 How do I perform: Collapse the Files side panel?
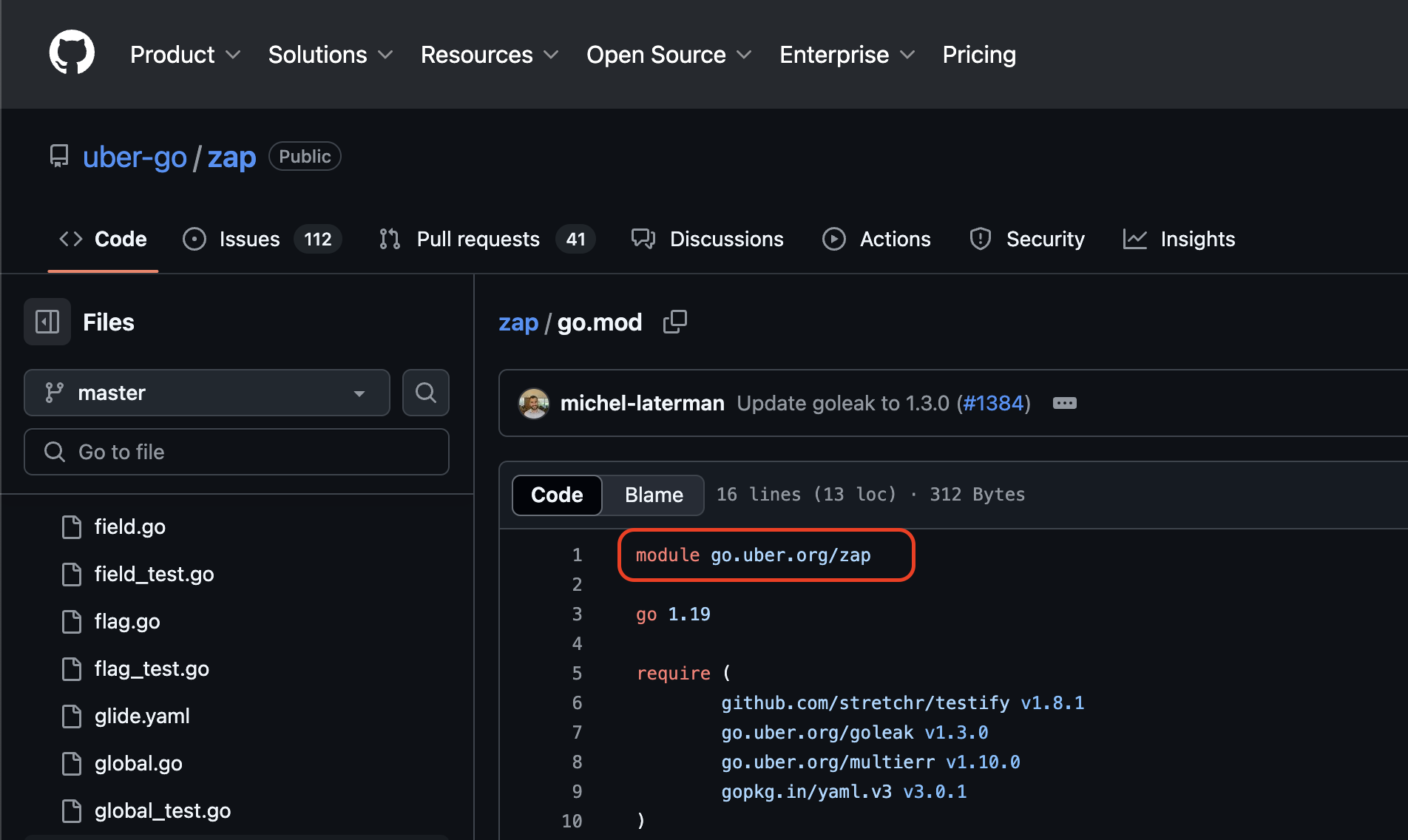coord(47,322)
